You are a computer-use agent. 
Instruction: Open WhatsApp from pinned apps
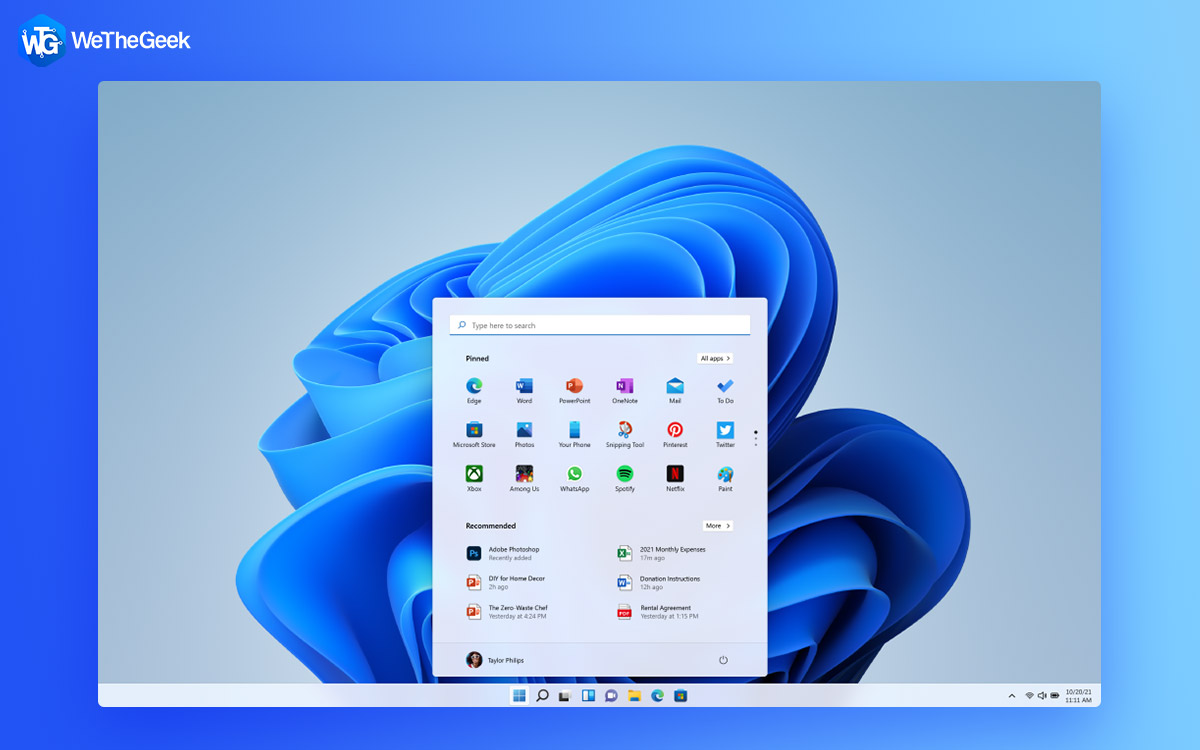point(574,478)
